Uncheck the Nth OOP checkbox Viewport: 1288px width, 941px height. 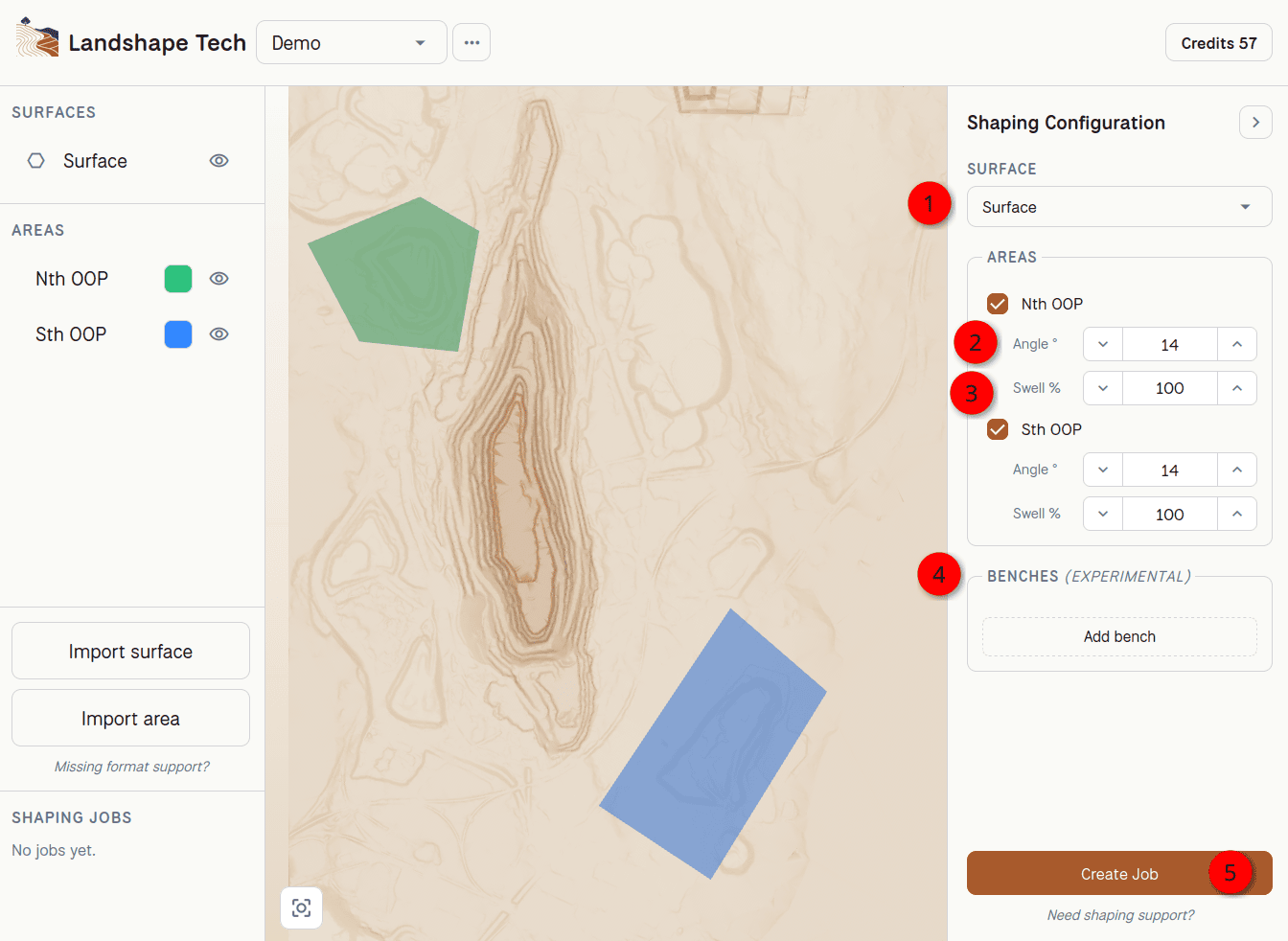click(x=998, y=304)
